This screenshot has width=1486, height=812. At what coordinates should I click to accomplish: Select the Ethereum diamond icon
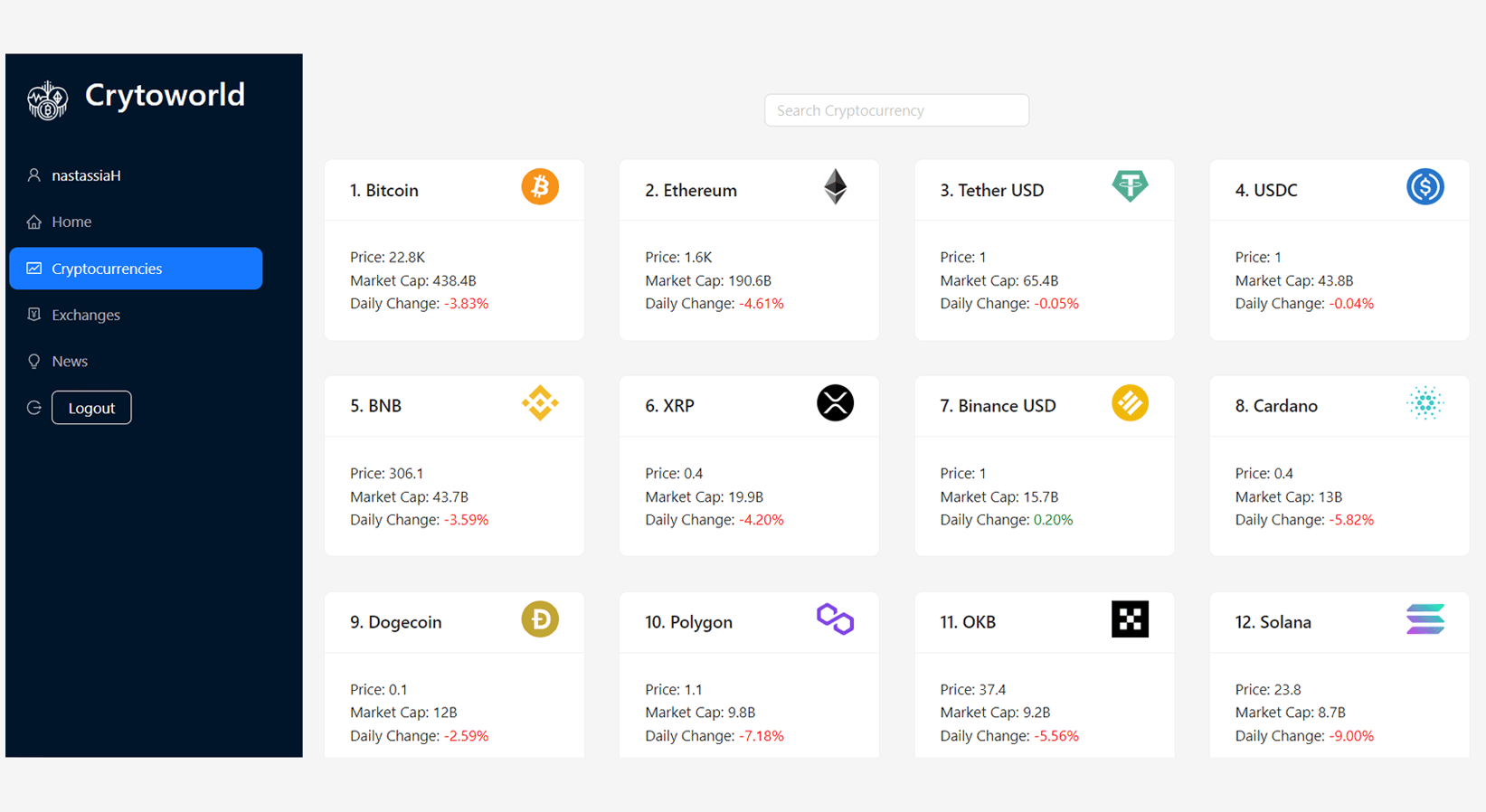835,186
